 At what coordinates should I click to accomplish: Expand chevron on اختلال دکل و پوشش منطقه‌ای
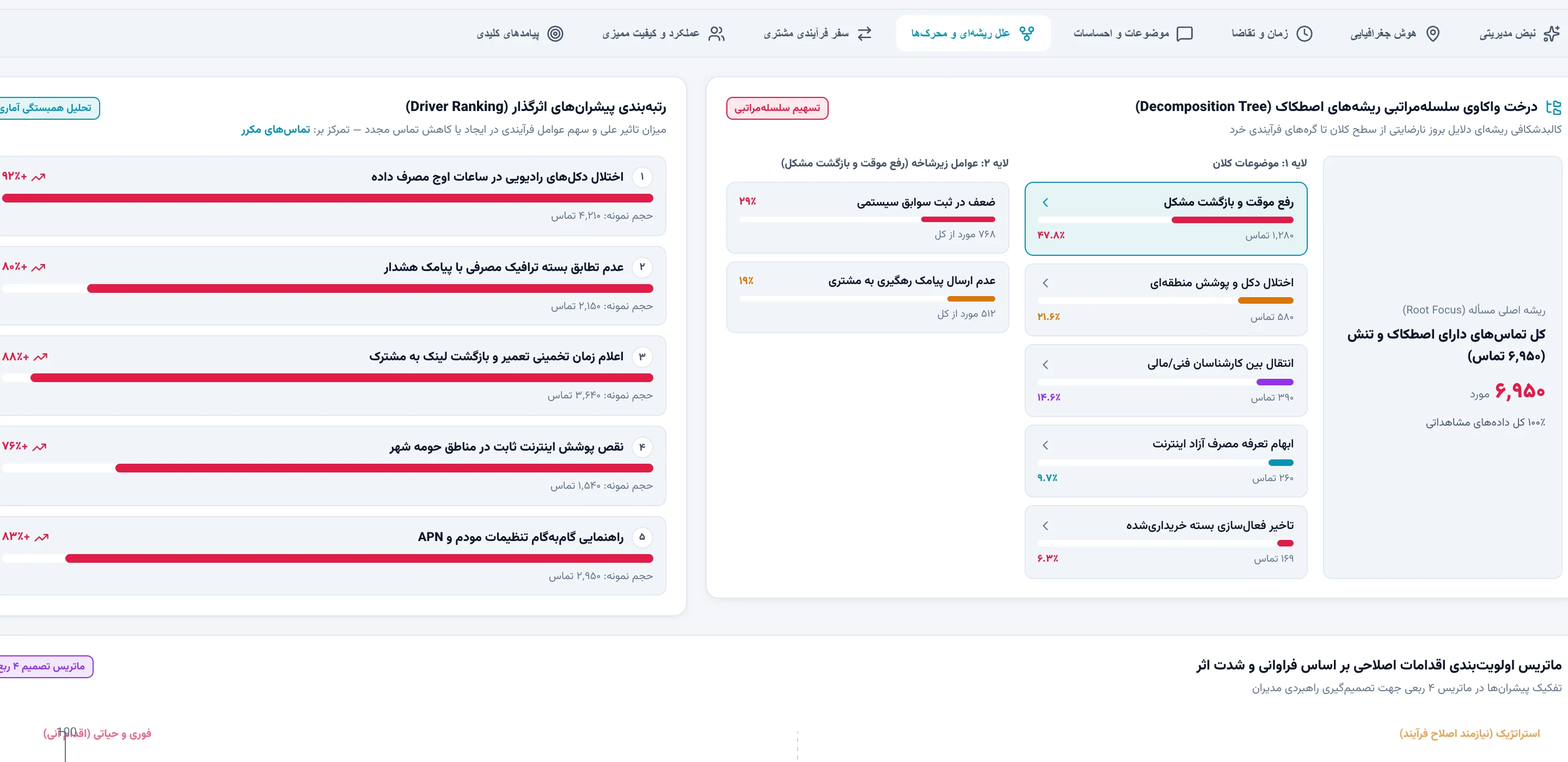pos(1045,283)
